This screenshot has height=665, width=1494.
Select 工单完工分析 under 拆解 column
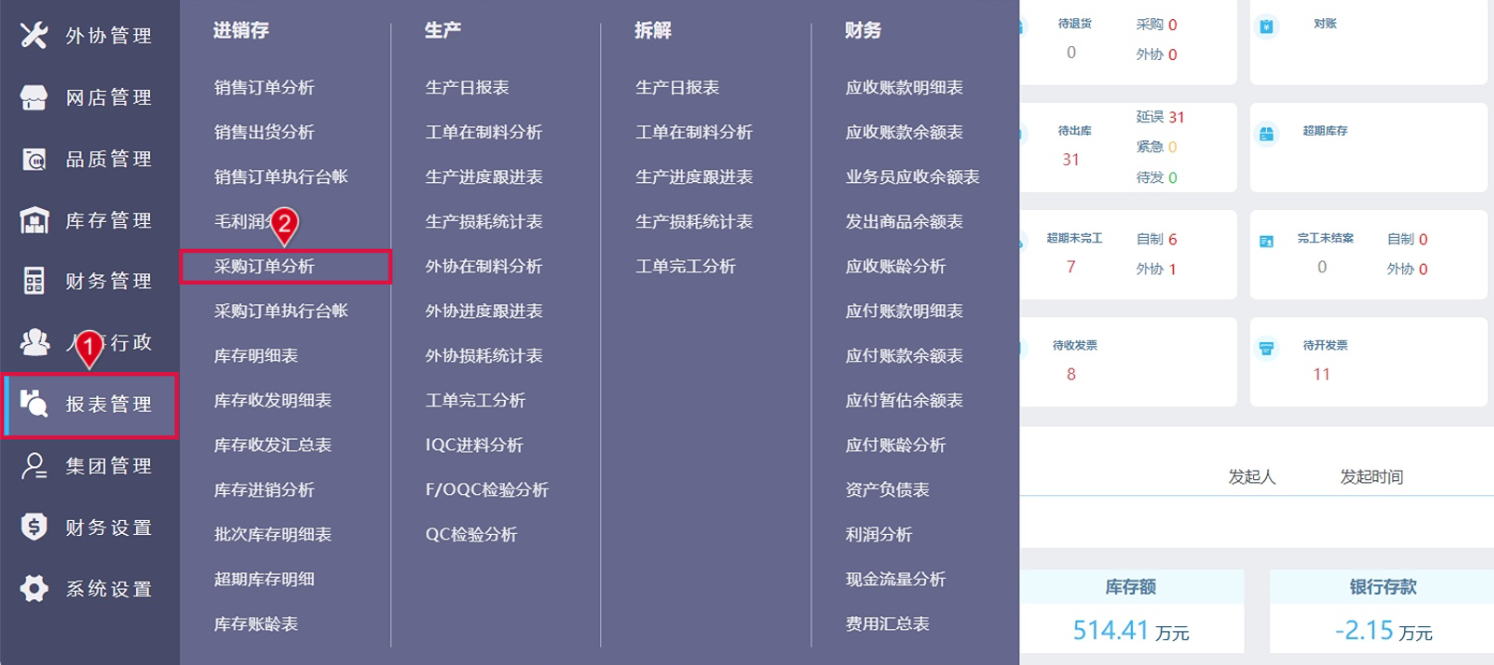tap(685, 266)
